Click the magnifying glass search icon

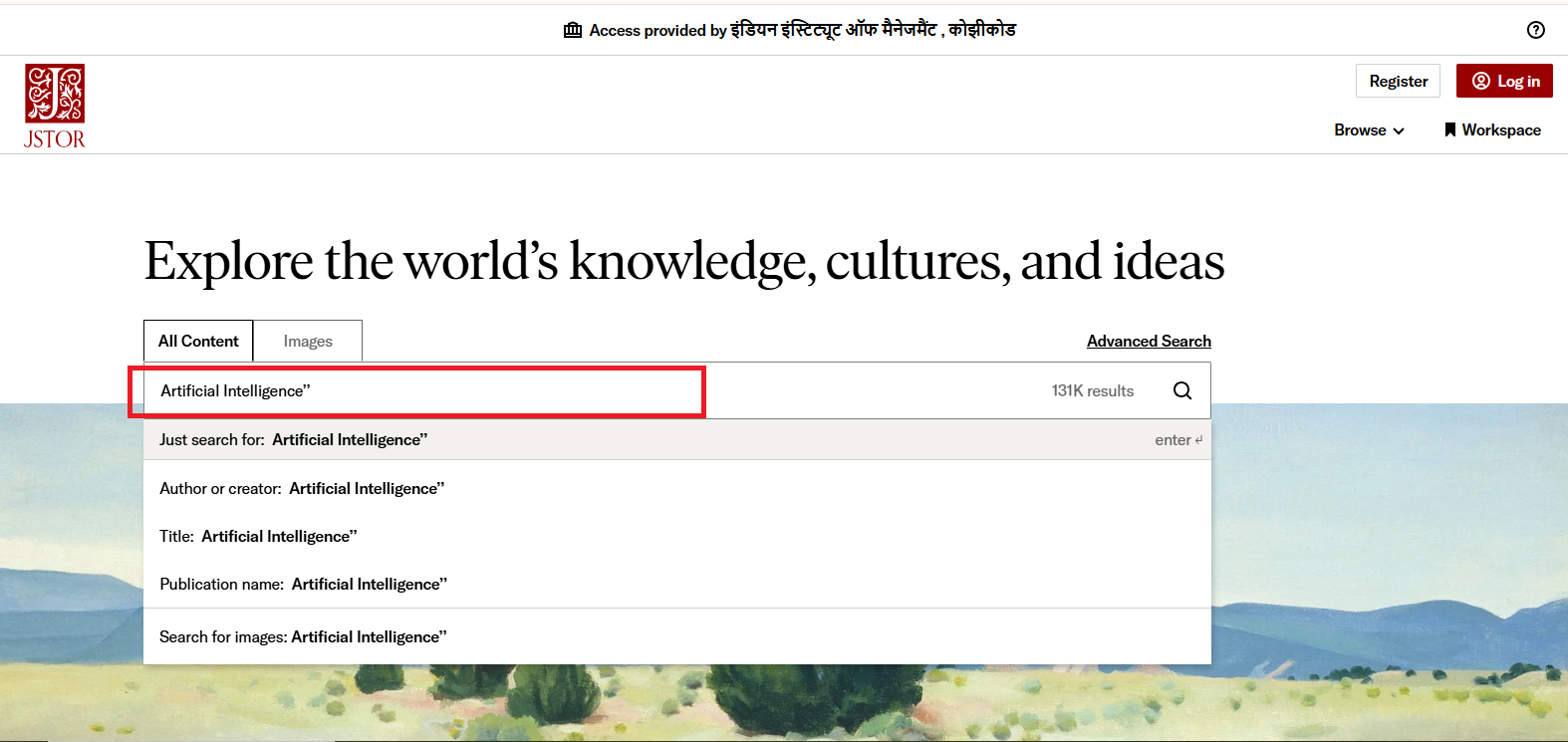tap(1181, 390)
